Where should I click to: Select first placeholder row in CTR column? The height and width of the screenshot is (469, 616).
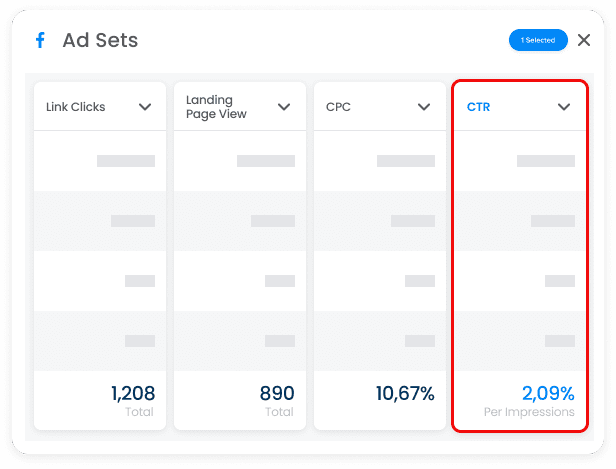(520, 161)
